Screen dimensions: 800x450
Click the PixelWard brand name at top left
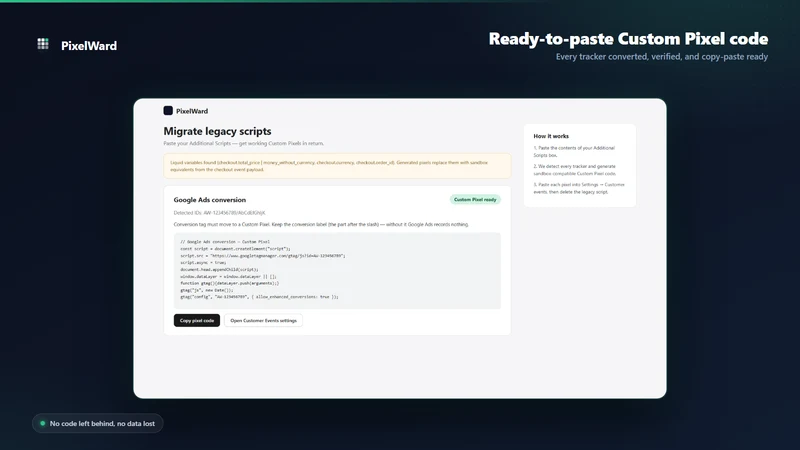[89, 45]
